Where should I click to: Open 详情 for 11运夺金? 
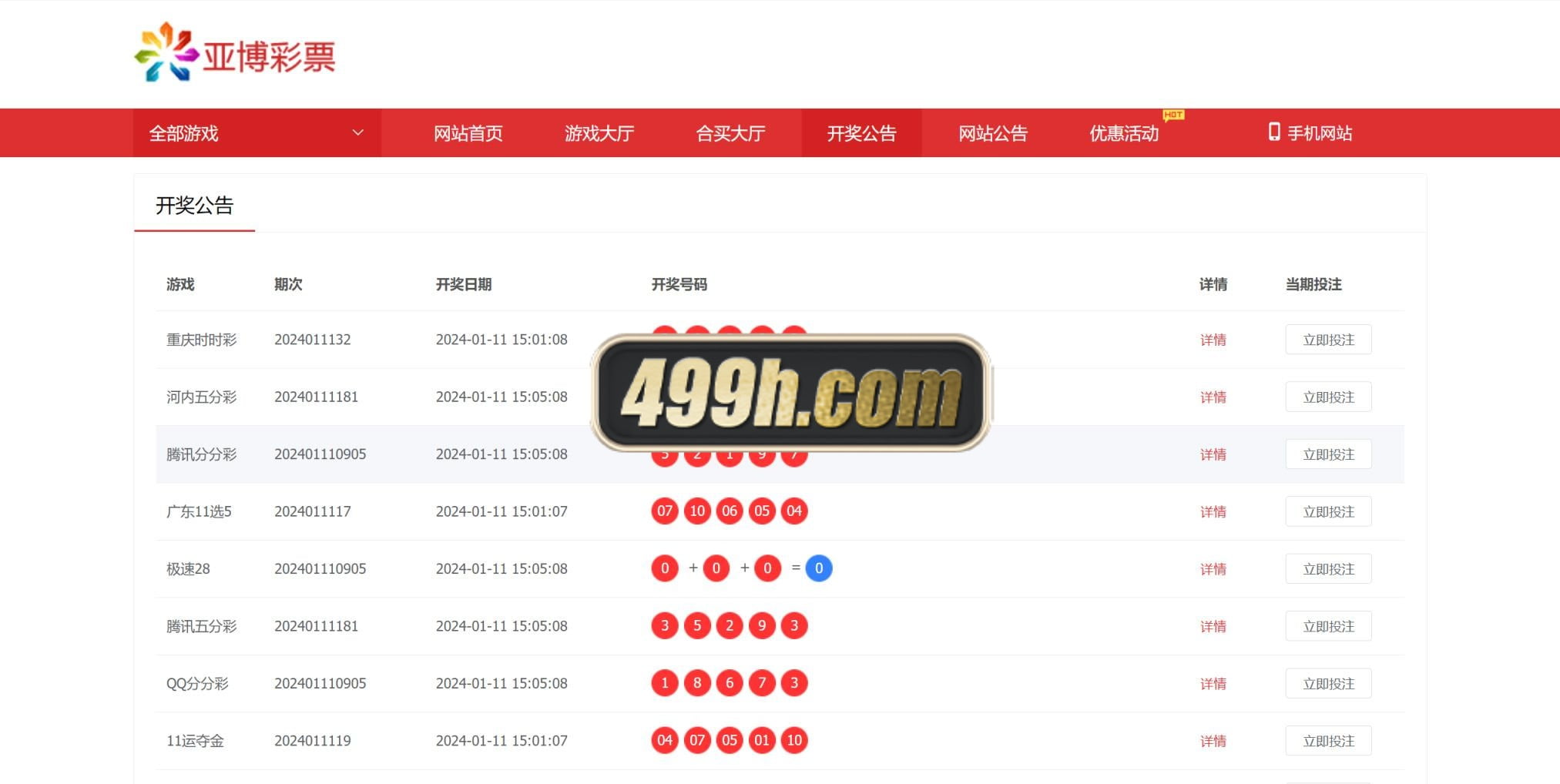pos(1213,741)
